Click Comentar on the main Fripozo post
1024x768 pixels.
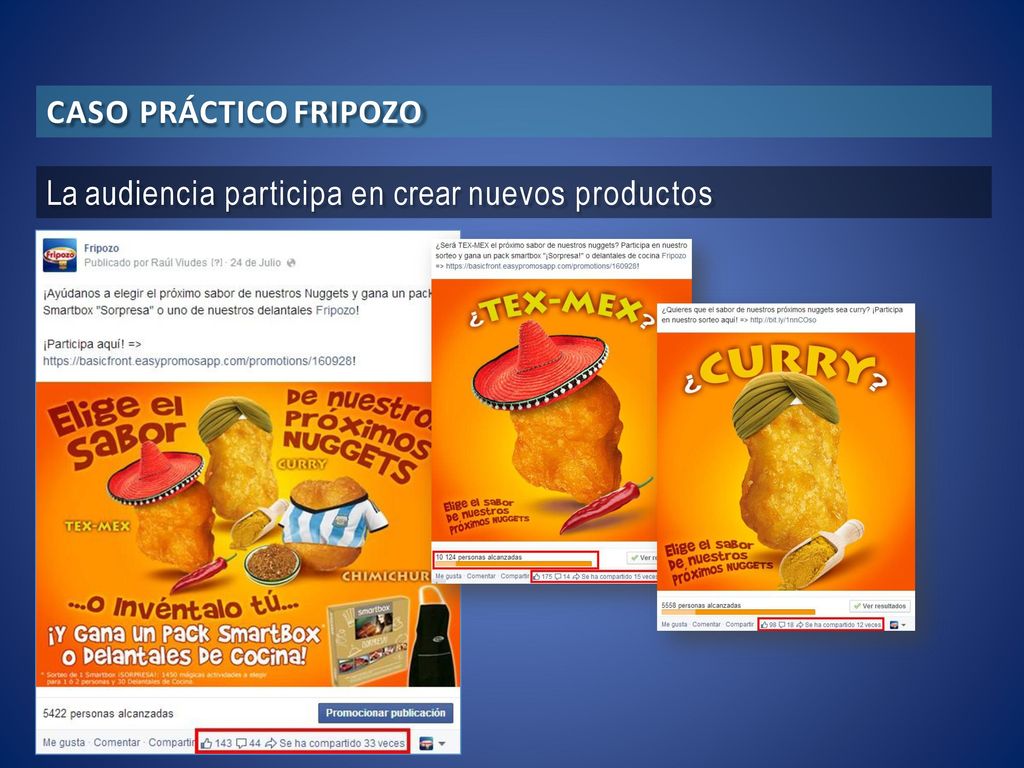(x=116, y=743)
